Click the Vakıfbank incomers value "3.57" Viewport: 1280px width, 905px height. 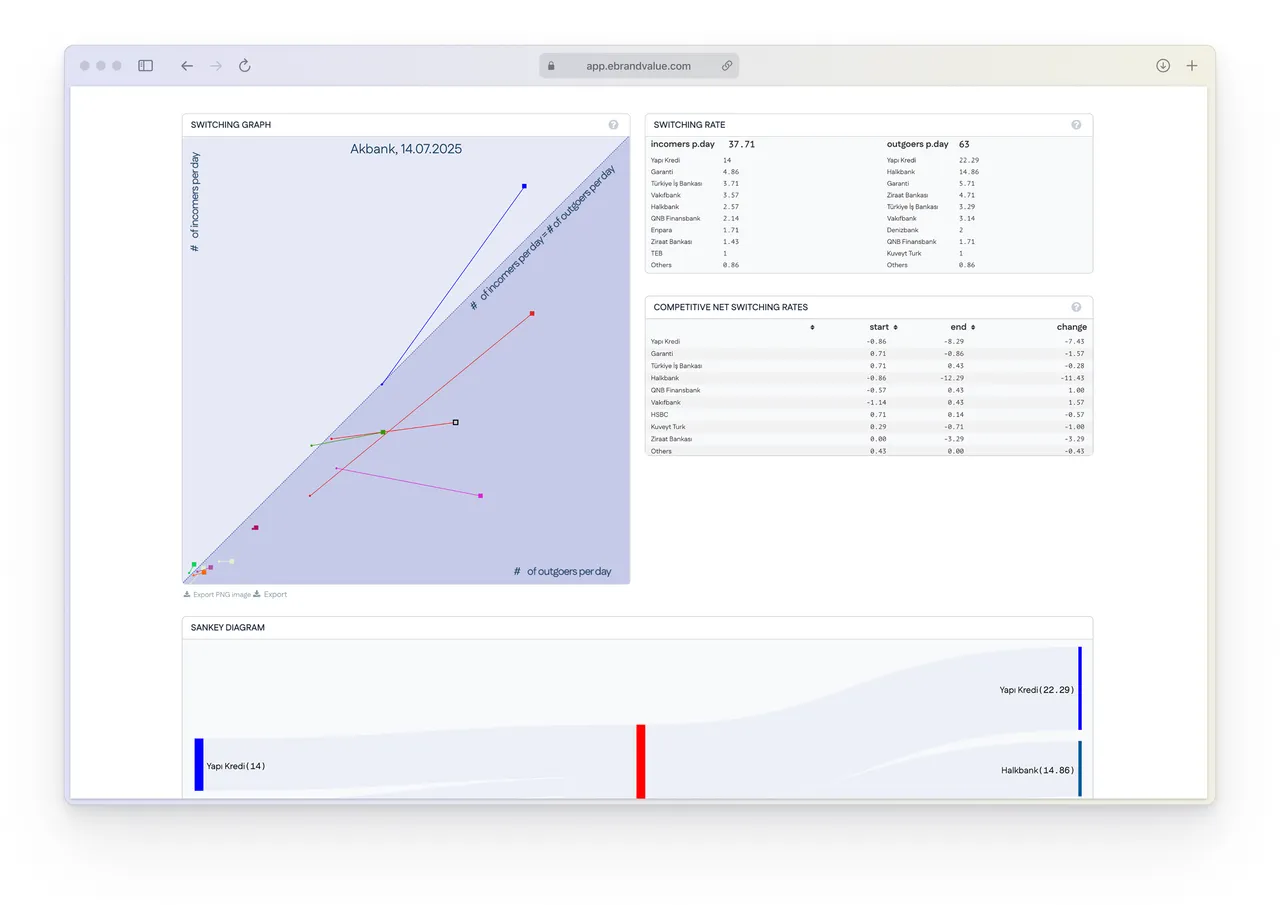click(731, 195)
